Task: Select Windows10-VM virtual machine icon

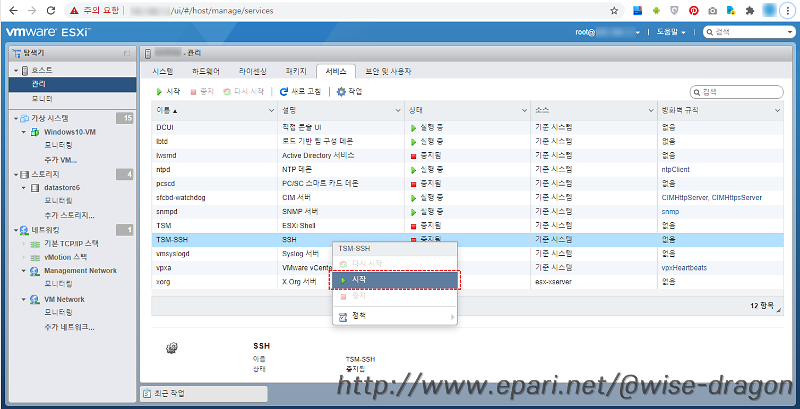Action: (35, 132)
